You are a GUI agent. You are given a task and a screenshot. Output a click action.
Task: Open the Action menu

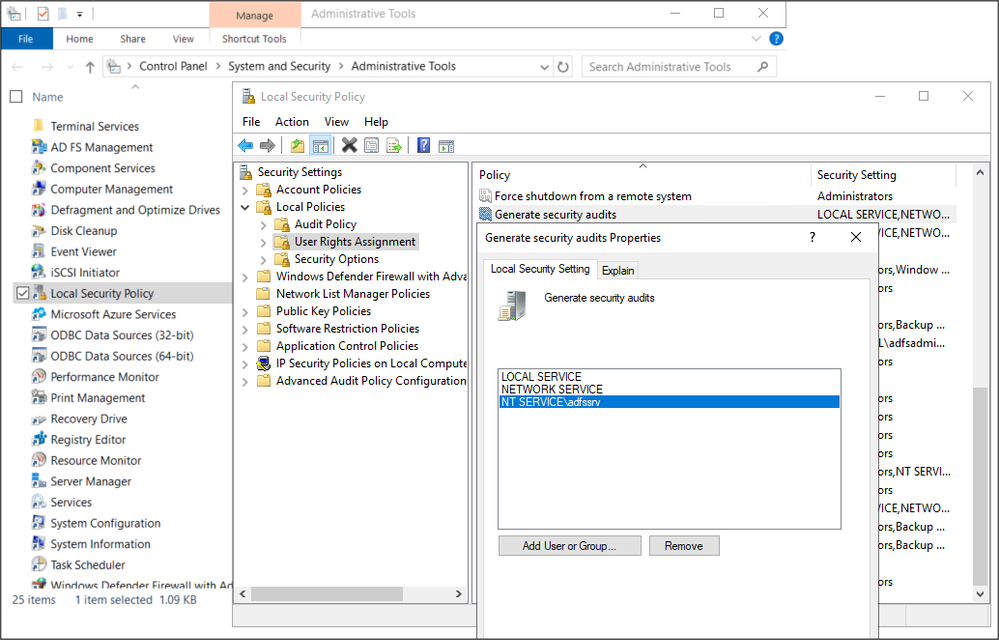[292, 122]
